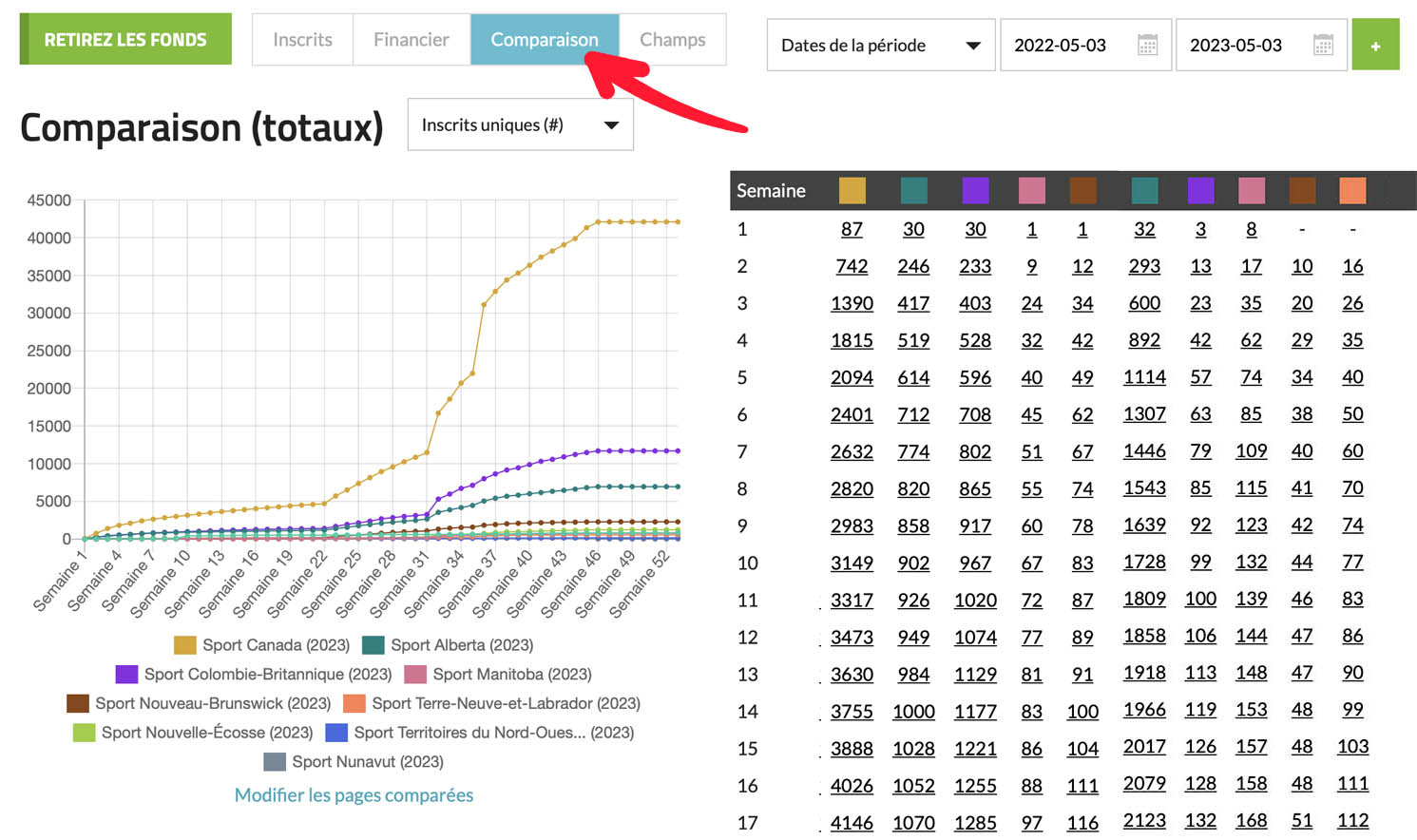Click into the 2022-05-03 start date field
Image resolution: width=1417 pixels, height=840 pixels.
(x=1061, y=45)
